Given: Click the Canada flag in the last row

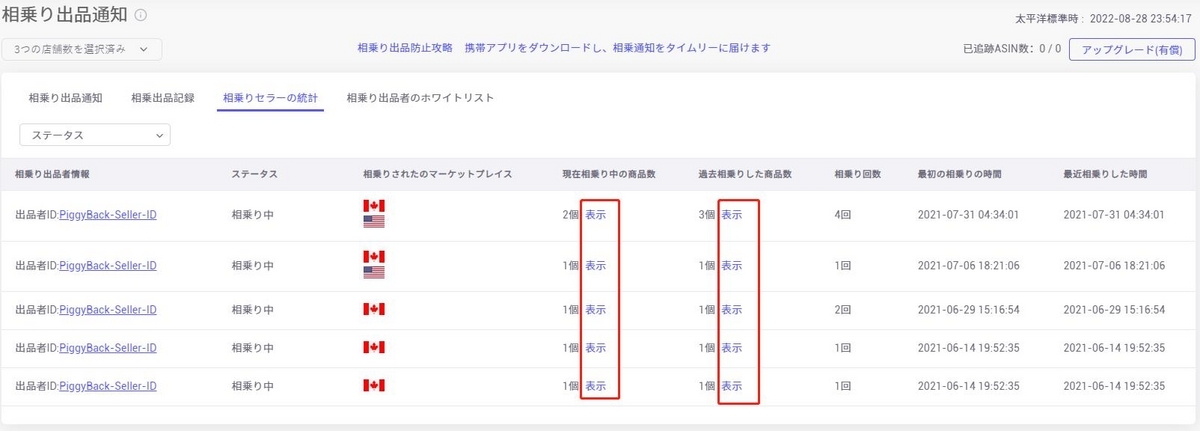Looking at the screenshot, I should pos(374,386).
